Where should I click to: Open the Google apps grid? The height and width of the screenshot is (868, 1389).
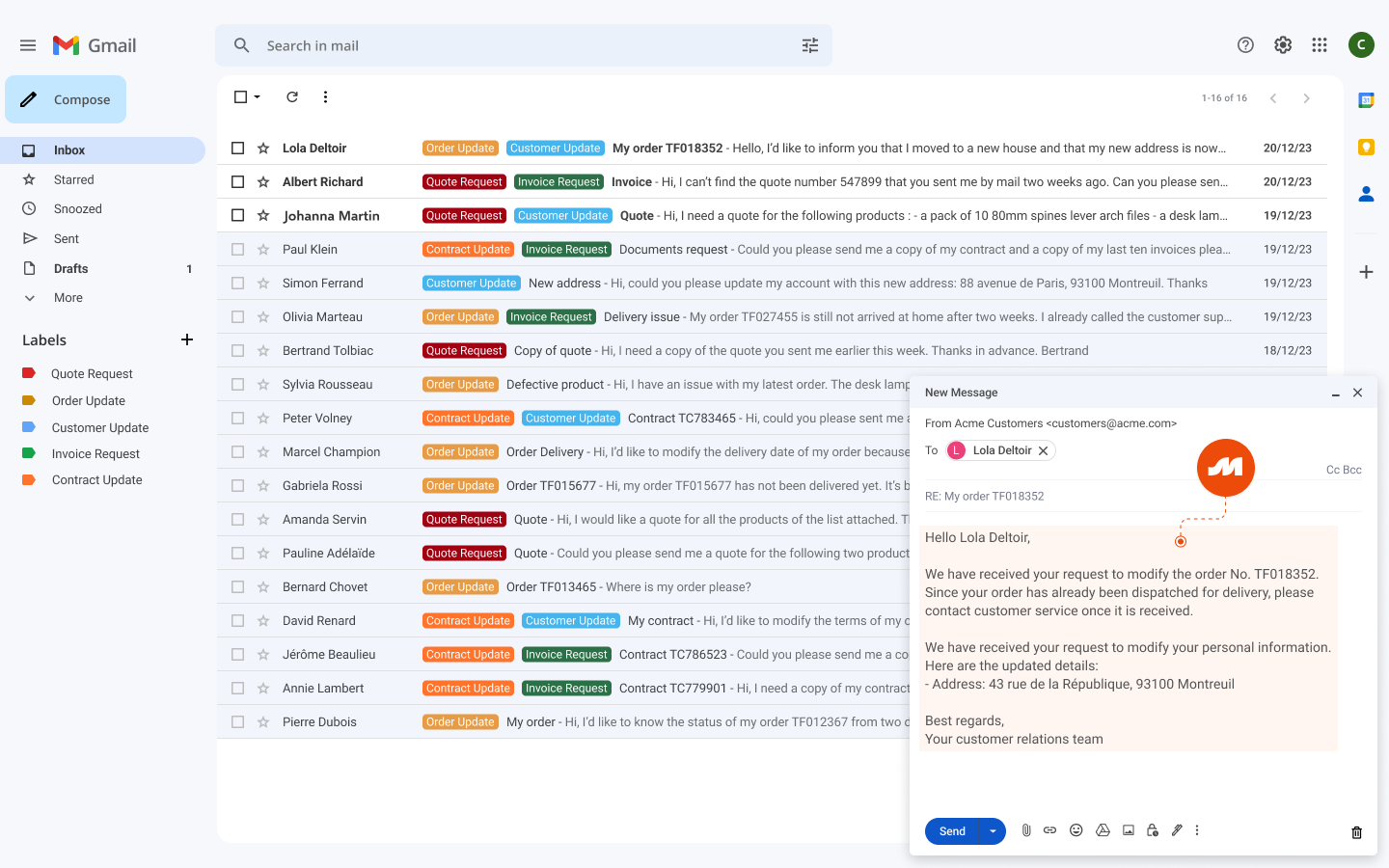click(1320, 45)
